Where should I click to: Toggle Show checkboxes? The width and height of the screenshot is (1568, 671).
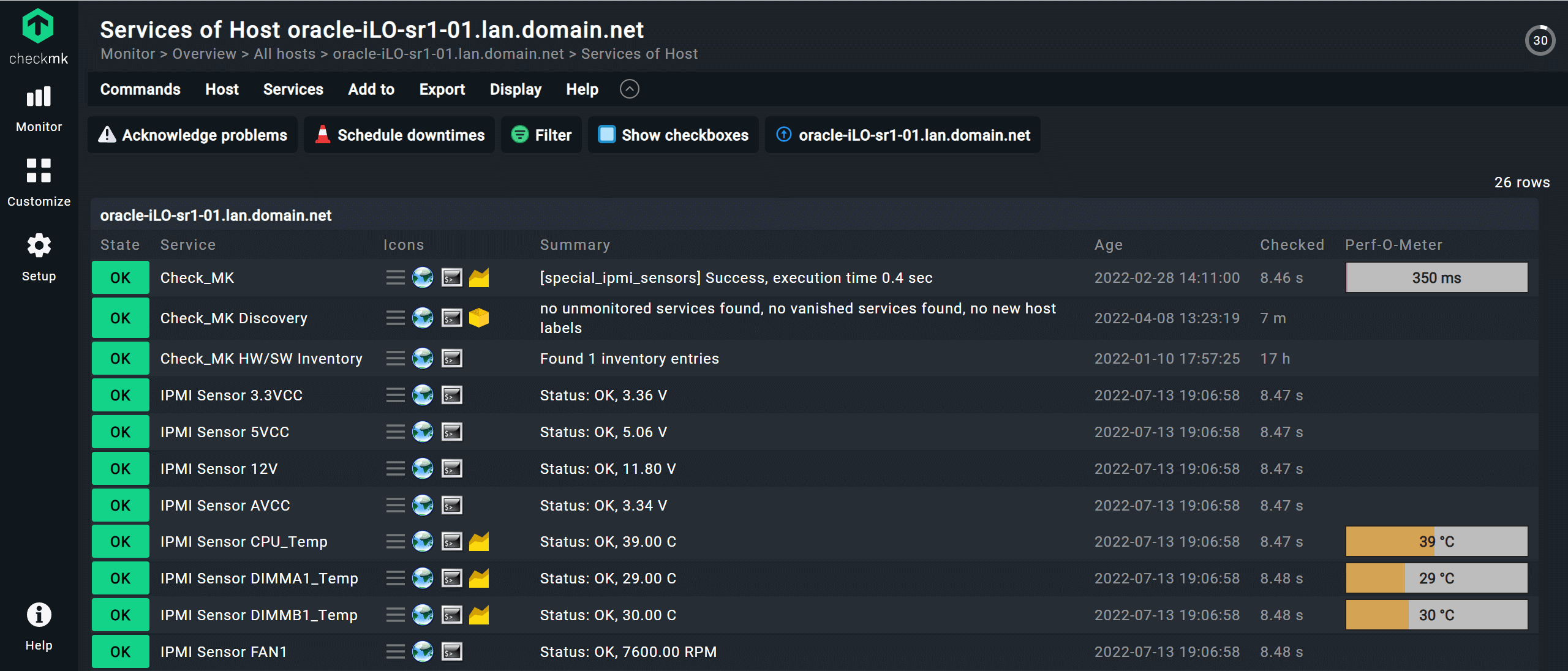[673, 135]
